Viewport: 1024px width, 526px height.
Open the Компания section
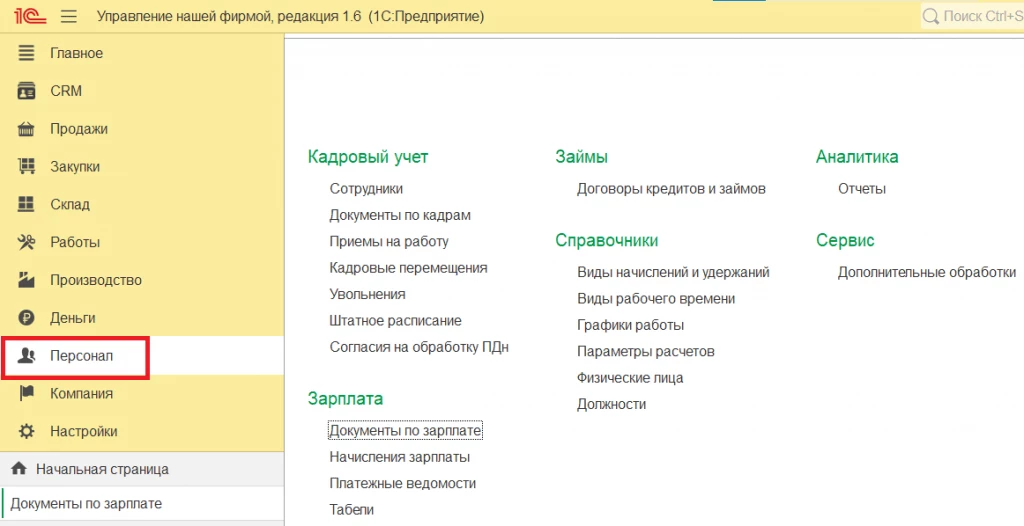pos(142,393)
